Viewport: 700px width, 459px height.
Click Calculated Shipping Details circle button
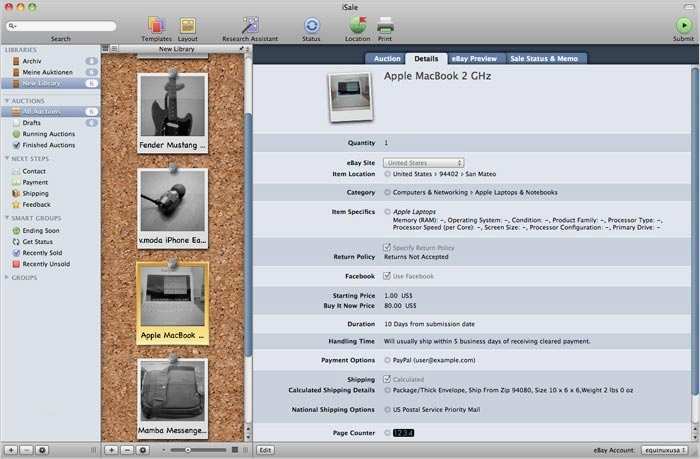[x=387, y=390]
